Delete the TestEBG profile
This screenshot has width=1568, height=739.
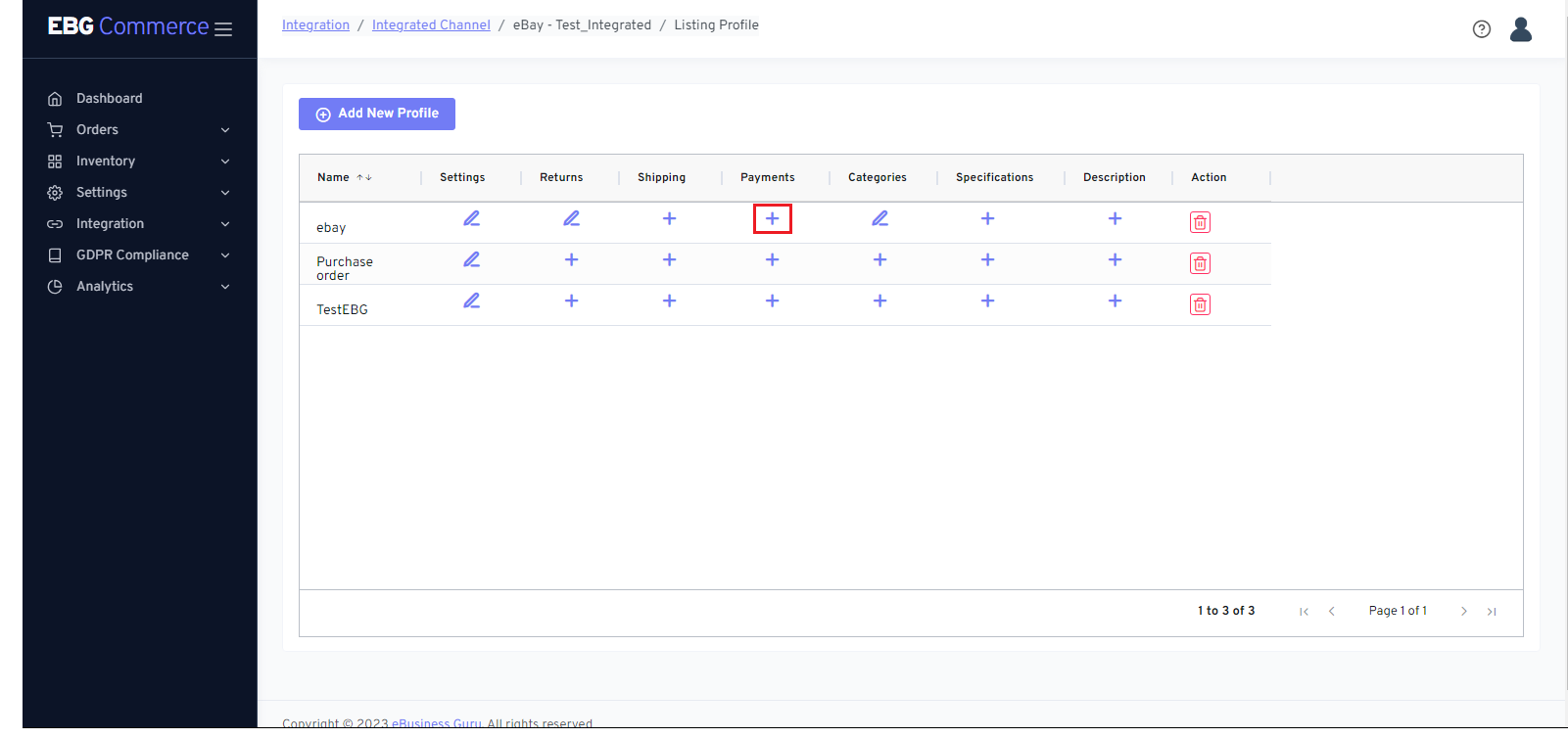(1200, 304)
